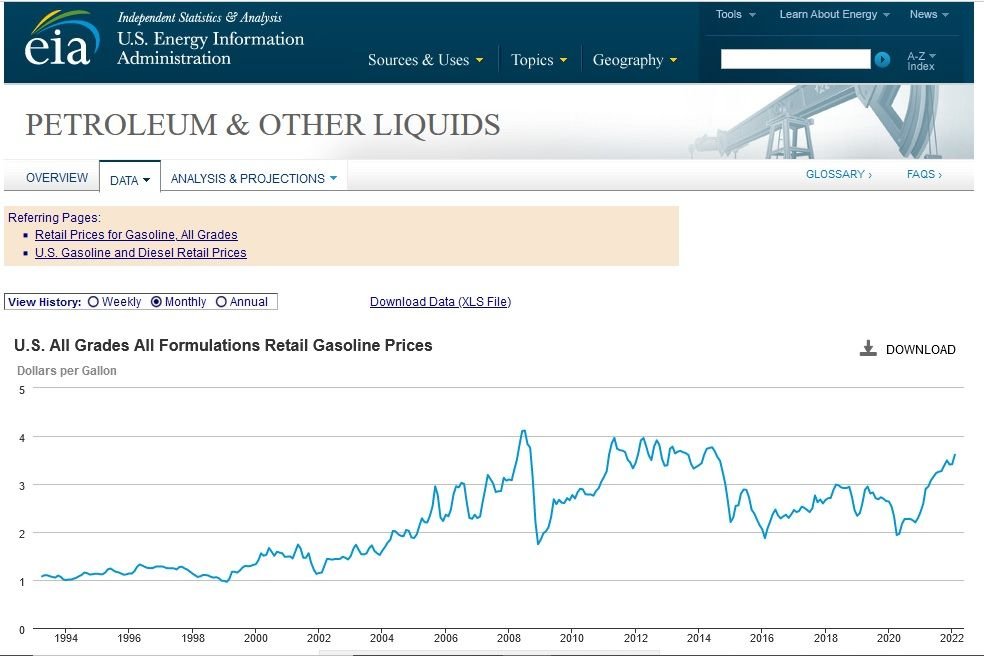
Task: Go to the Glossary page
Action: pyautogui.click(x=838, y=174)
